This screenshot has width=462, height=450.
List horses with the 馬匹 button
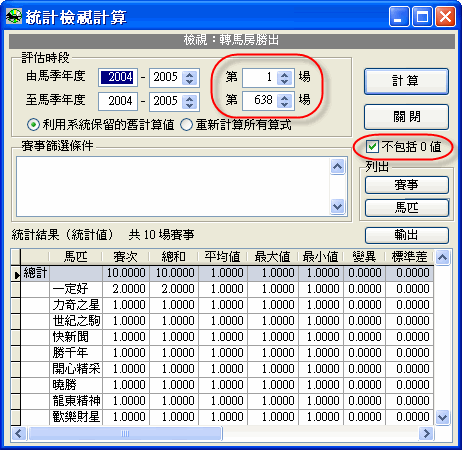(x=406, y=208)
